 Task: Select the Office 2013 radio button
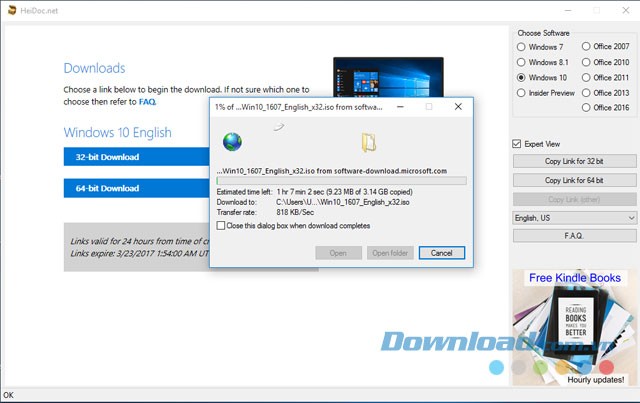(x=586, y=93)
